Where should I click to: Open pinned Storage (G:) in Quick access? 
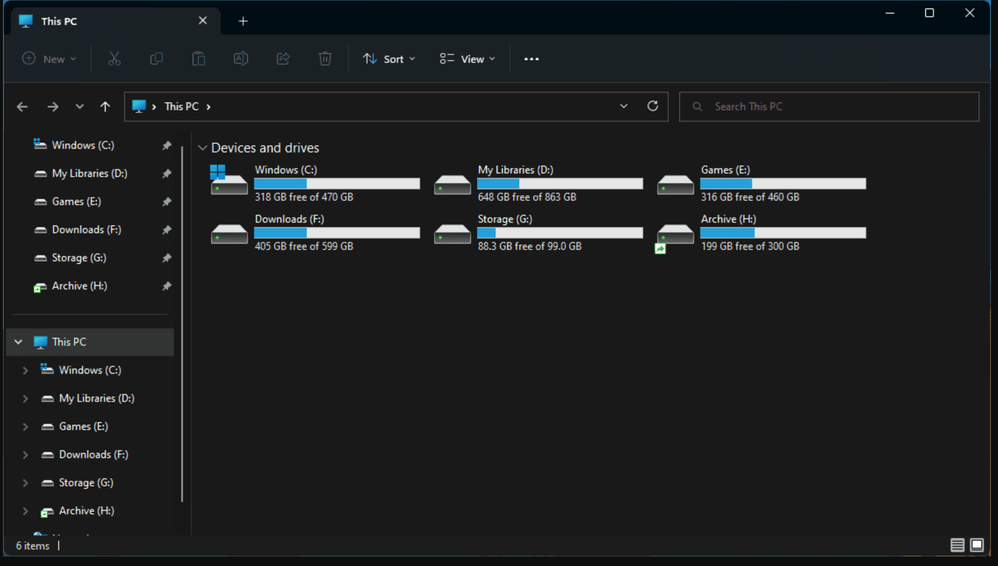(79, 258)
